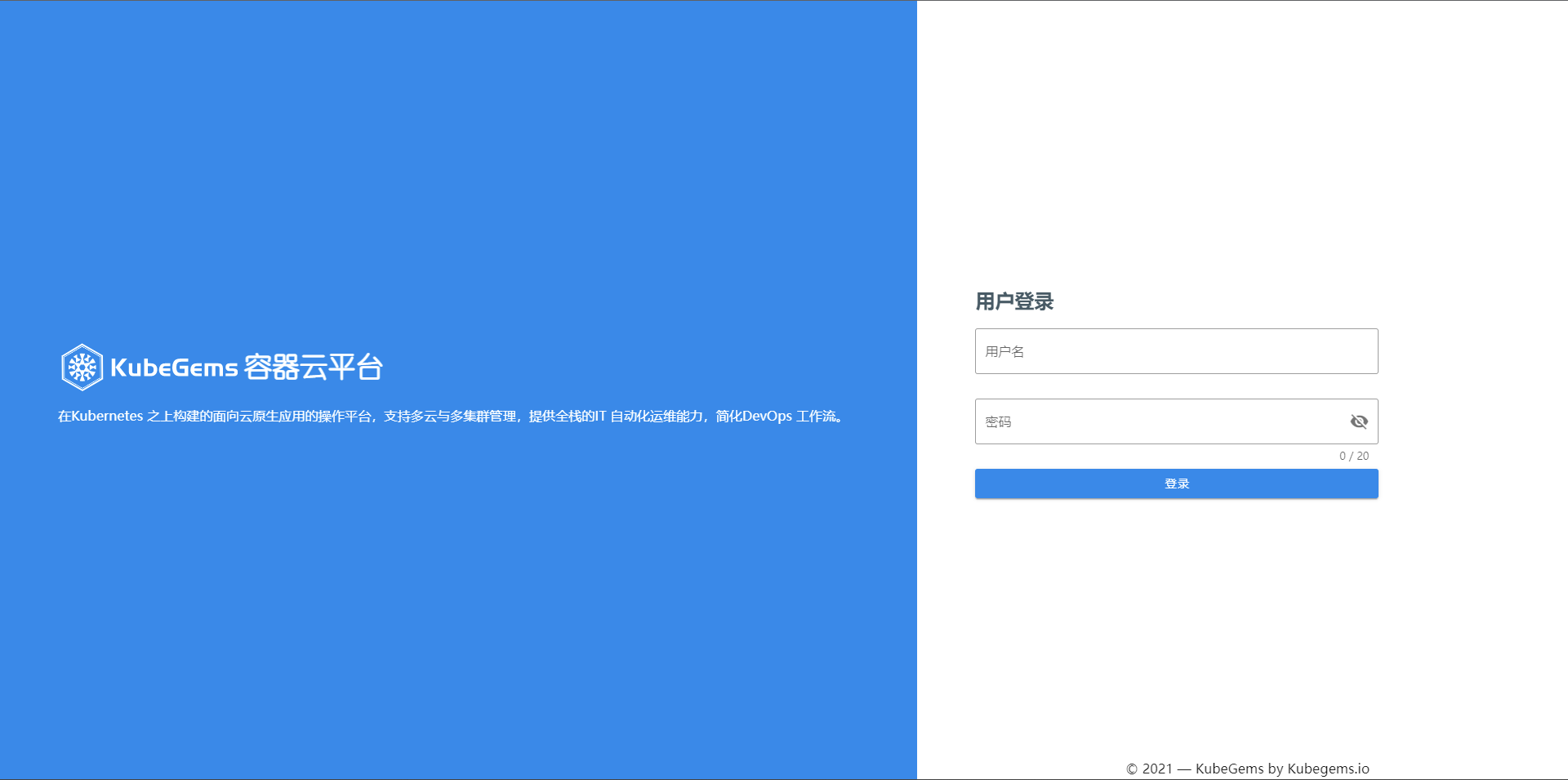Focus the 用户名 username input field

pyautogui.click(x=1176, y=351)
